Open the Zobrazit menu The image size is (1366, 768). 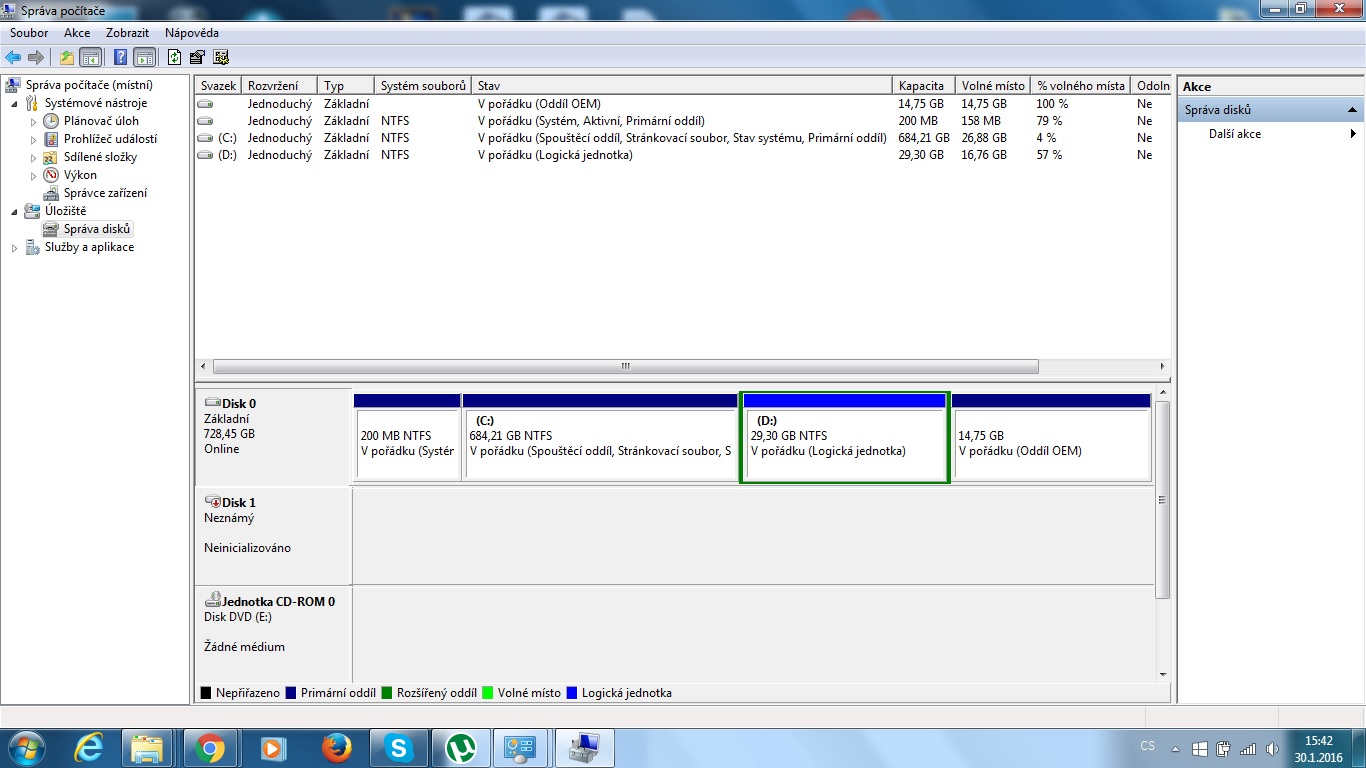(127, 33)
